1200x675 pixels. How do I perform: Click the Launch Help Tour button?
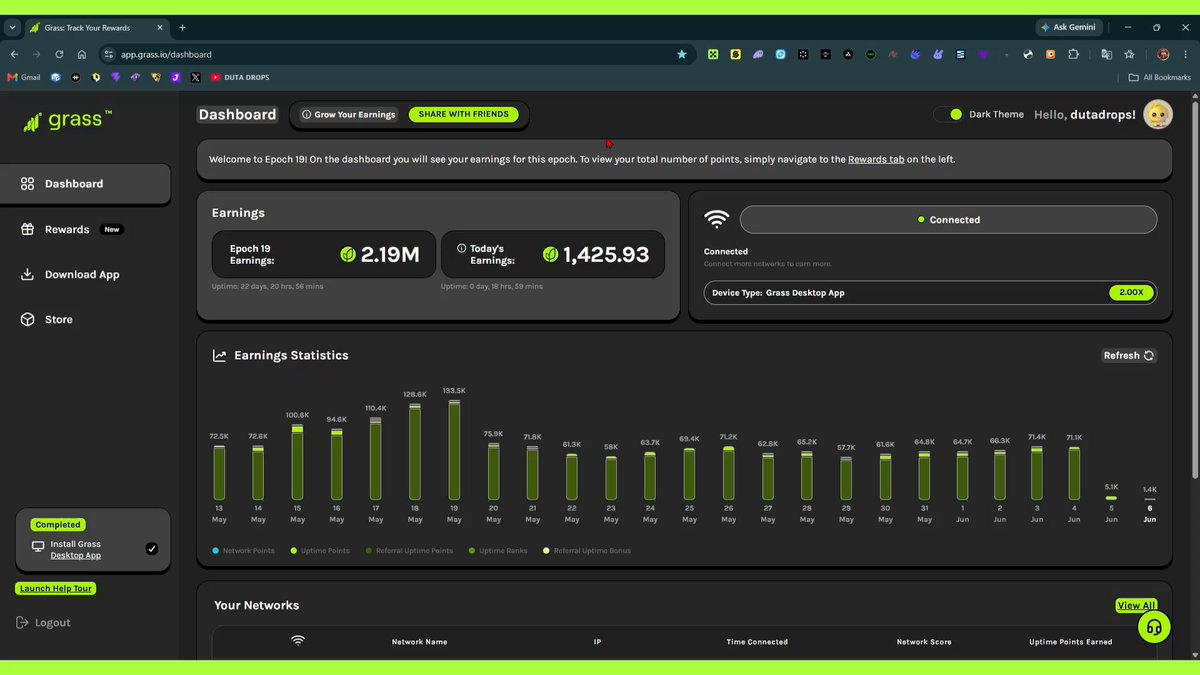tap(56, 588)
